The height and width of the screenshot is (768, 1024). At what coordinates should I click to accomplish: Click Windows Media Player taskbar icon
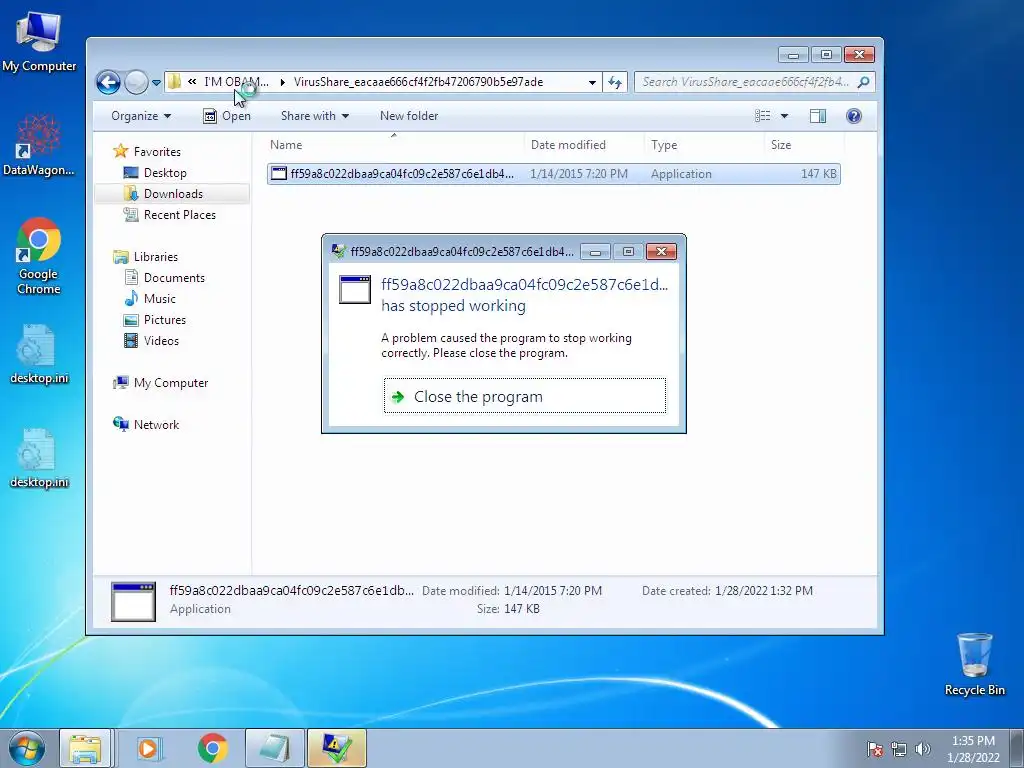point(148,748)
